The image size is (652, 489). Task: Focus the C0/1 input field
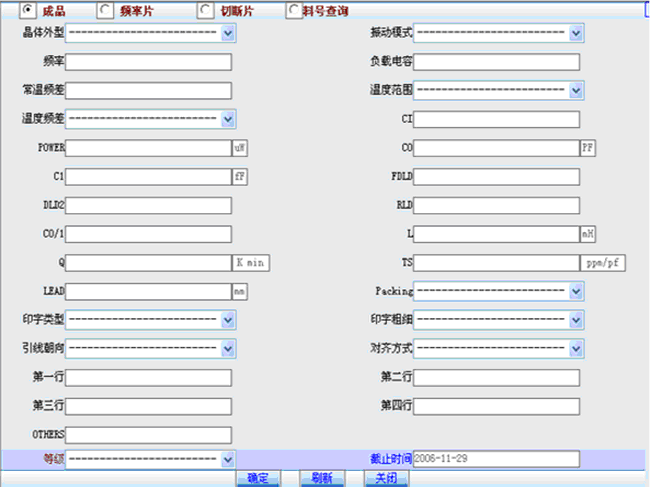[148, 234]
